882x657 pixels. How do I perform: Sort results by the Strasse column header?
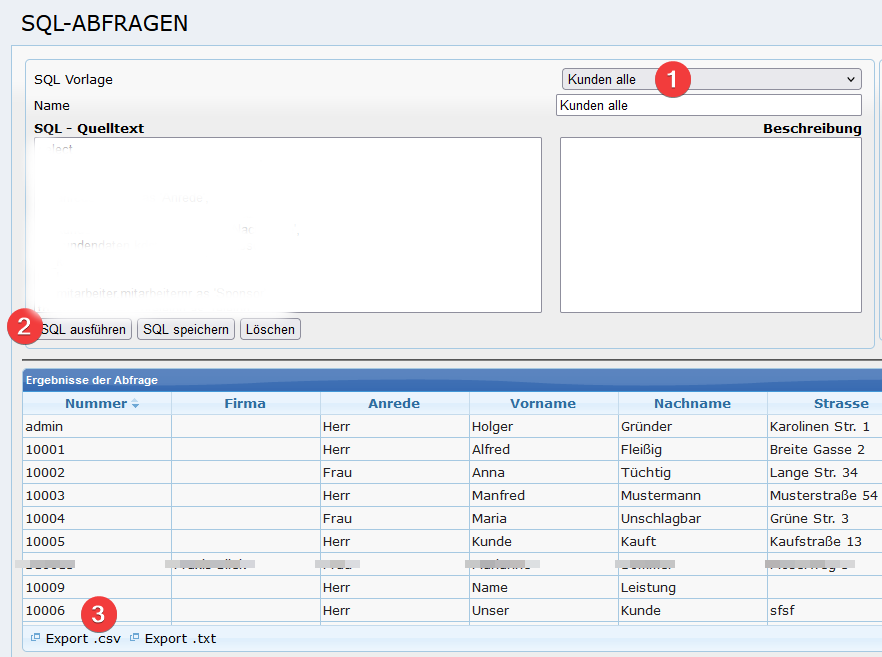click(840, 404)
